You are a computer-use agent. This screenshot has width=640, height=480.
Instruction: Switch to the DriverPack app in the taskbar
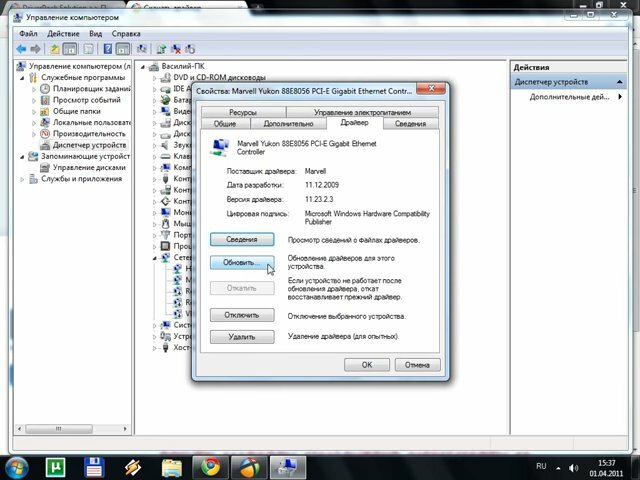249,467
